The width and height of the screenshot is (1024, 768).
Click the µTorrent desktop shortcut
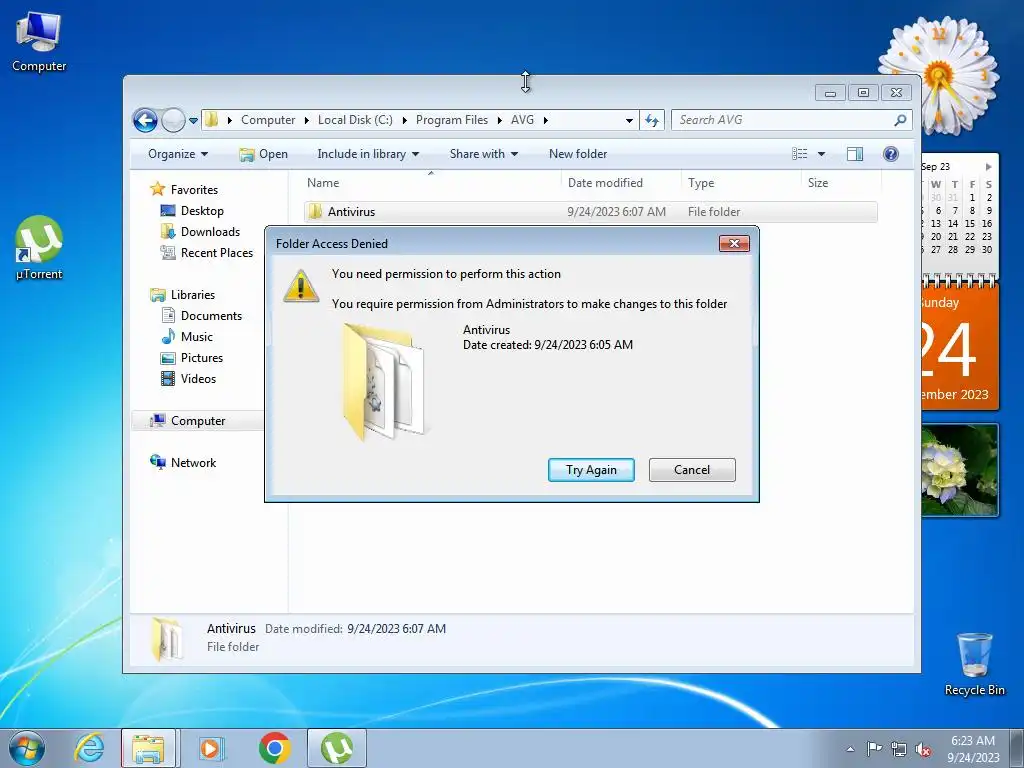pyautogui.click(x=39, y=248)
